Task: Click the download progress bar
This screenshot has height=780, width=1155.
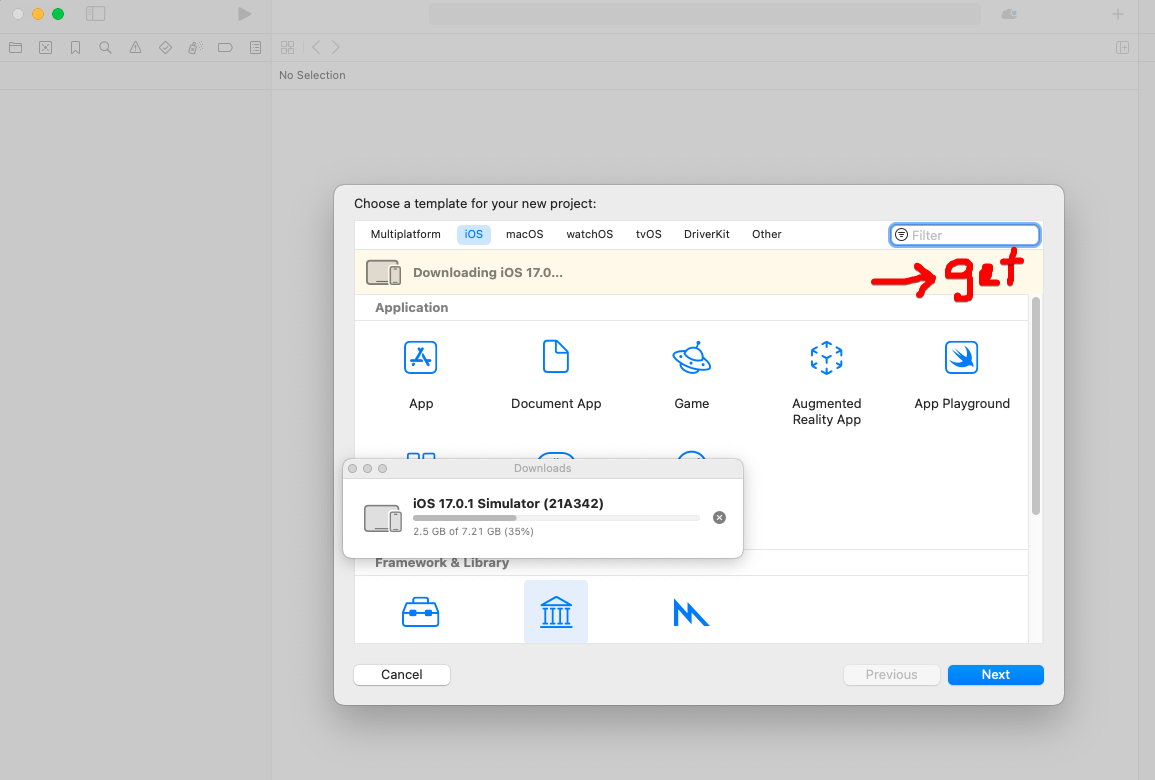Action: tap(556, 519)
